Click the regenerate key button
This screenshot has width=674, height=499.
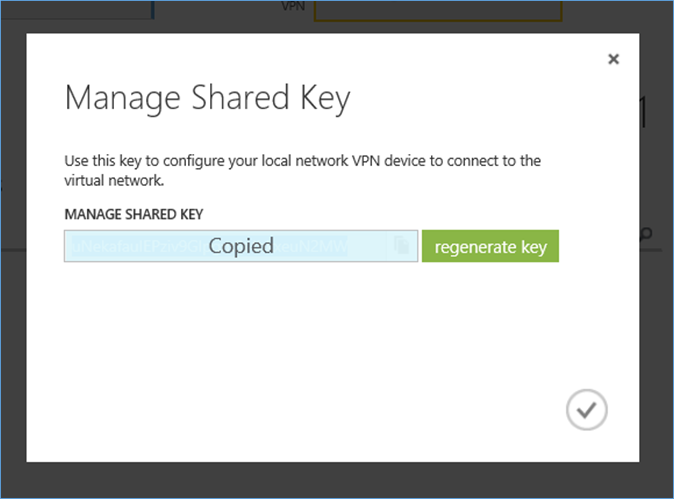(x=490, y=246)
